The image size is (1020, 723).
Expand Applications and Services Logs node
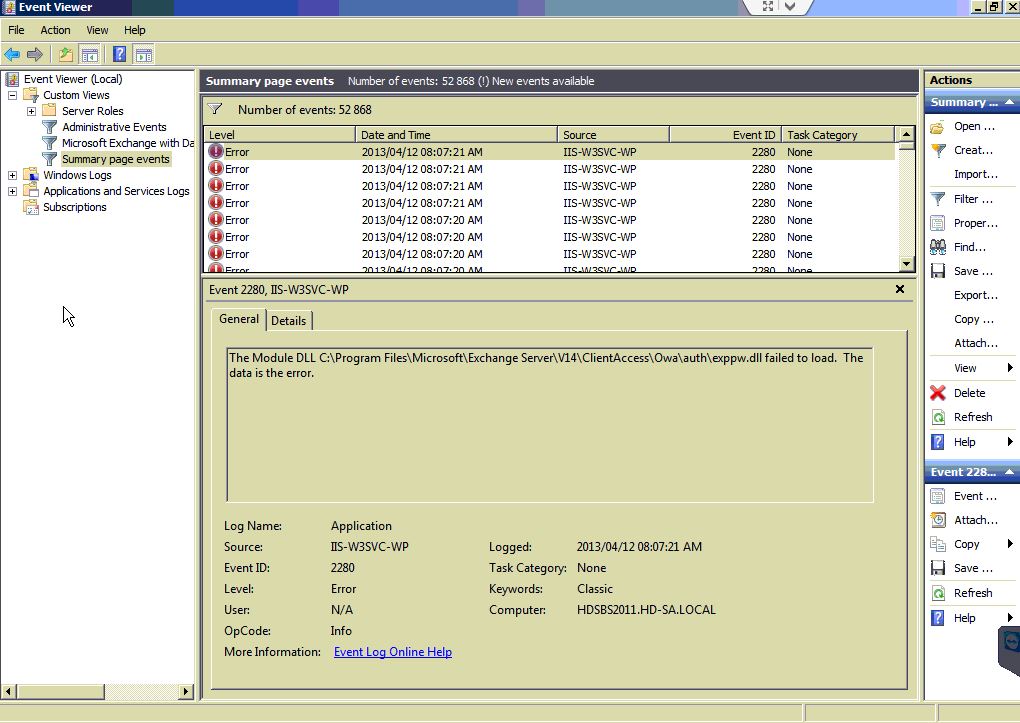(x=12, y=191)
